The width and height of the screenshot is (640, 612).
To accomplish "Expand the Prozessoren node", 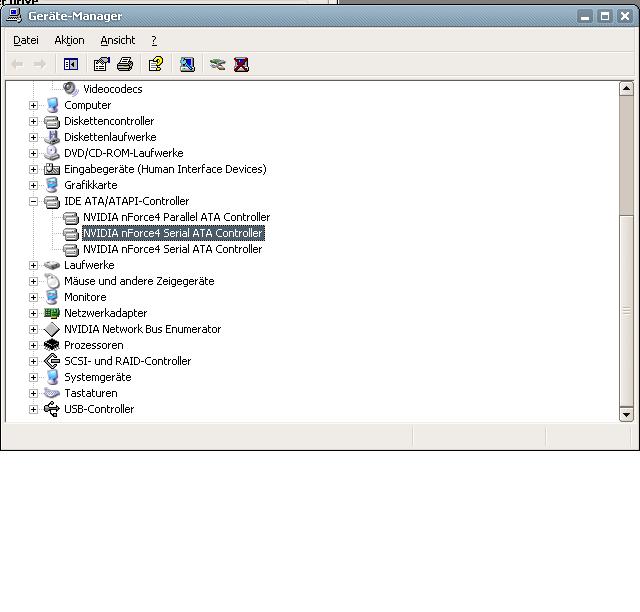I will [x=33, y=345].
